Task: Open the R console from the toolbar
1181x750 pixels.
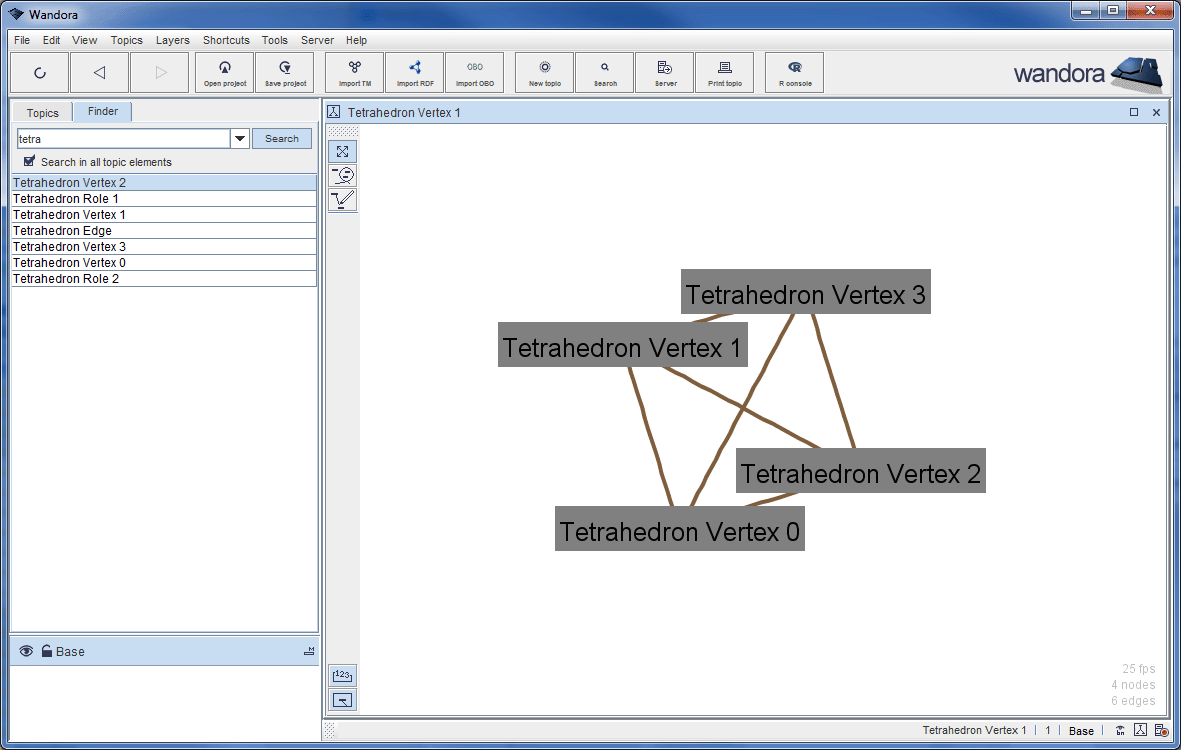Action: pyautogui.click(x=793, y=72)
